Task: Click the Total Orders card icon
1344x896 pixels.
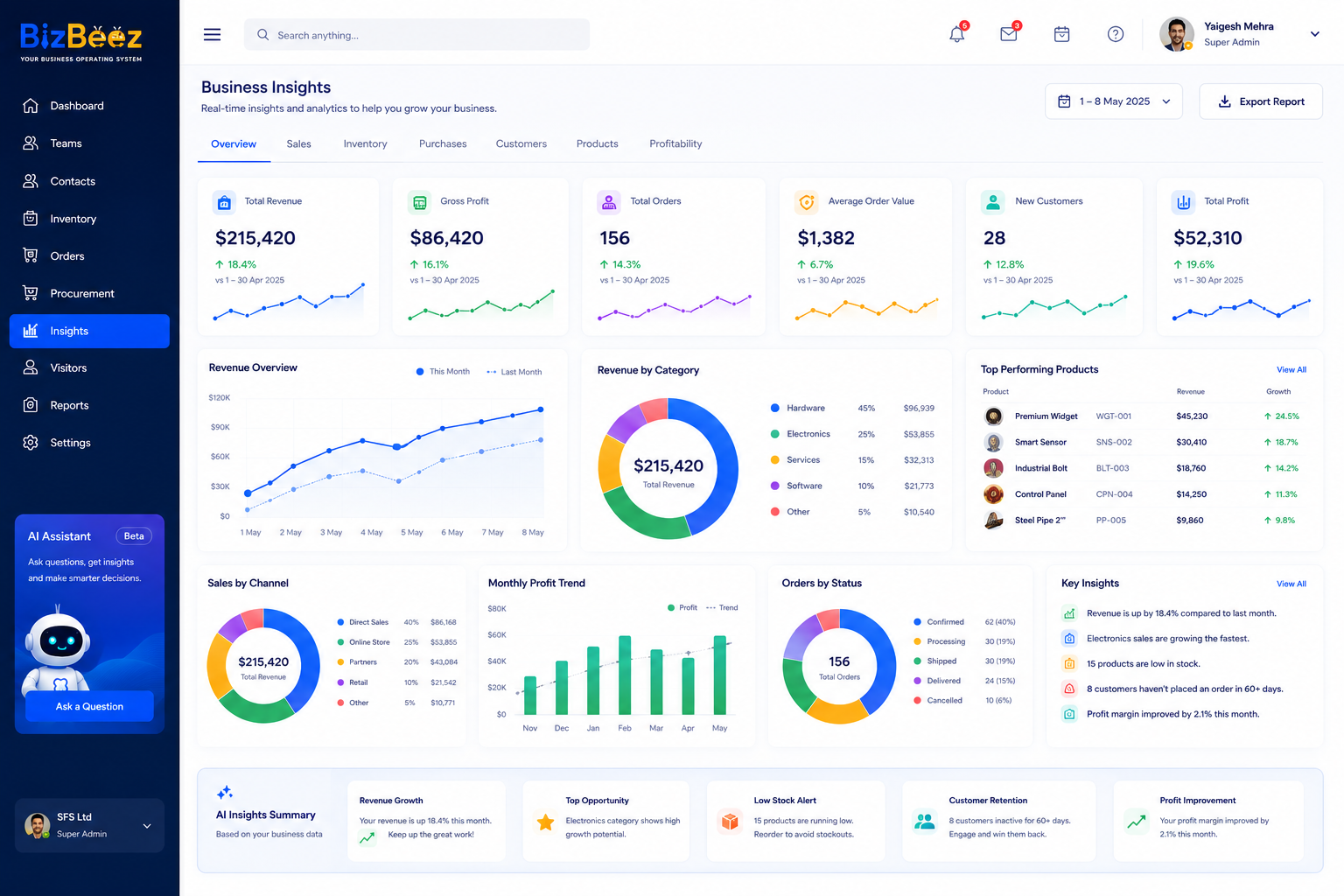Action: (608, 202)
